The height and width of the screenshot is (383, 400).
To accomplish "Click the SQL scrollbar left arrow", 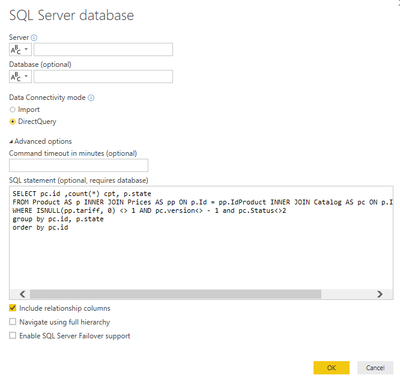I will click(x=22, y=294).
